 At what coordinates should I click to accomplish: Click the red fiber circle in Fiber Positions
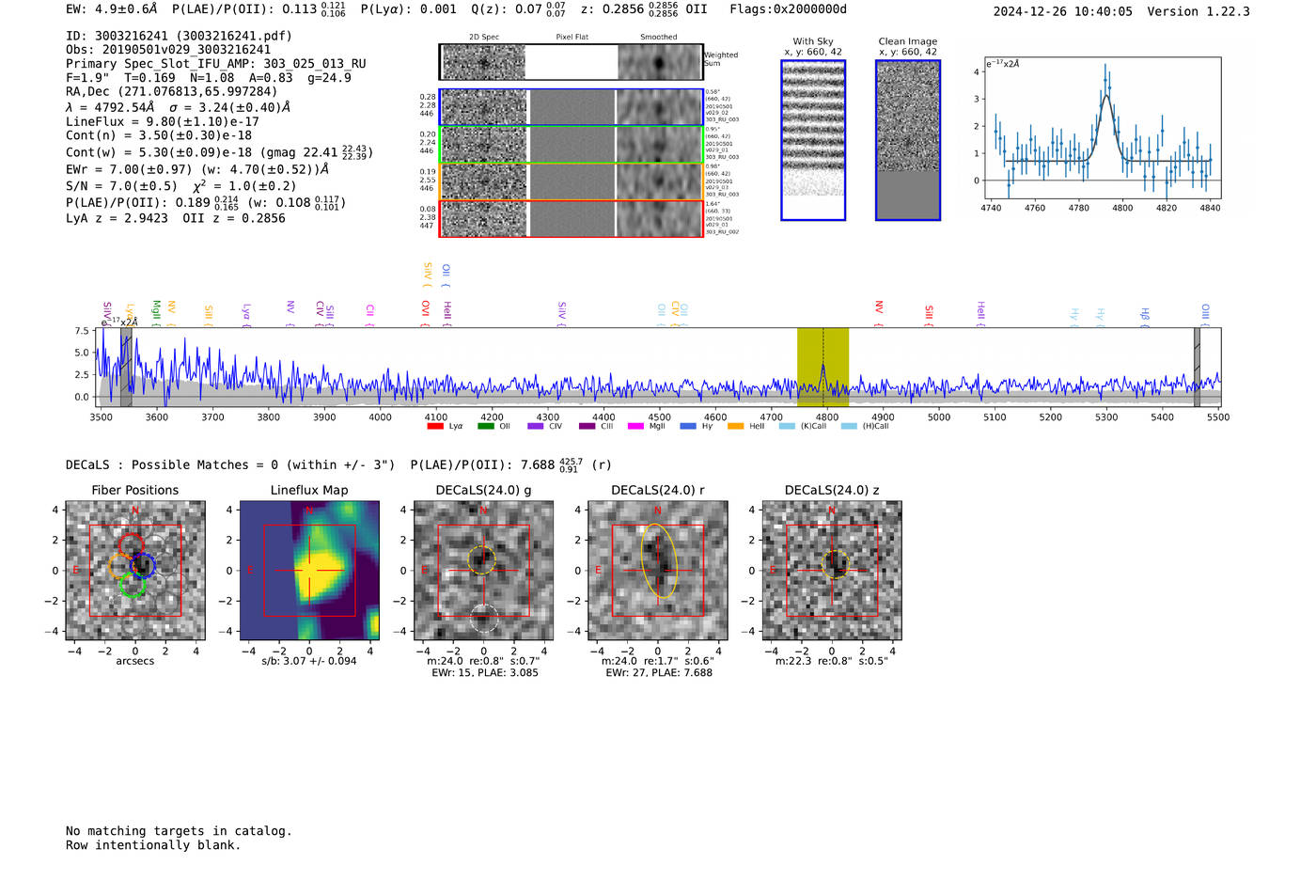tap(132, 546)
